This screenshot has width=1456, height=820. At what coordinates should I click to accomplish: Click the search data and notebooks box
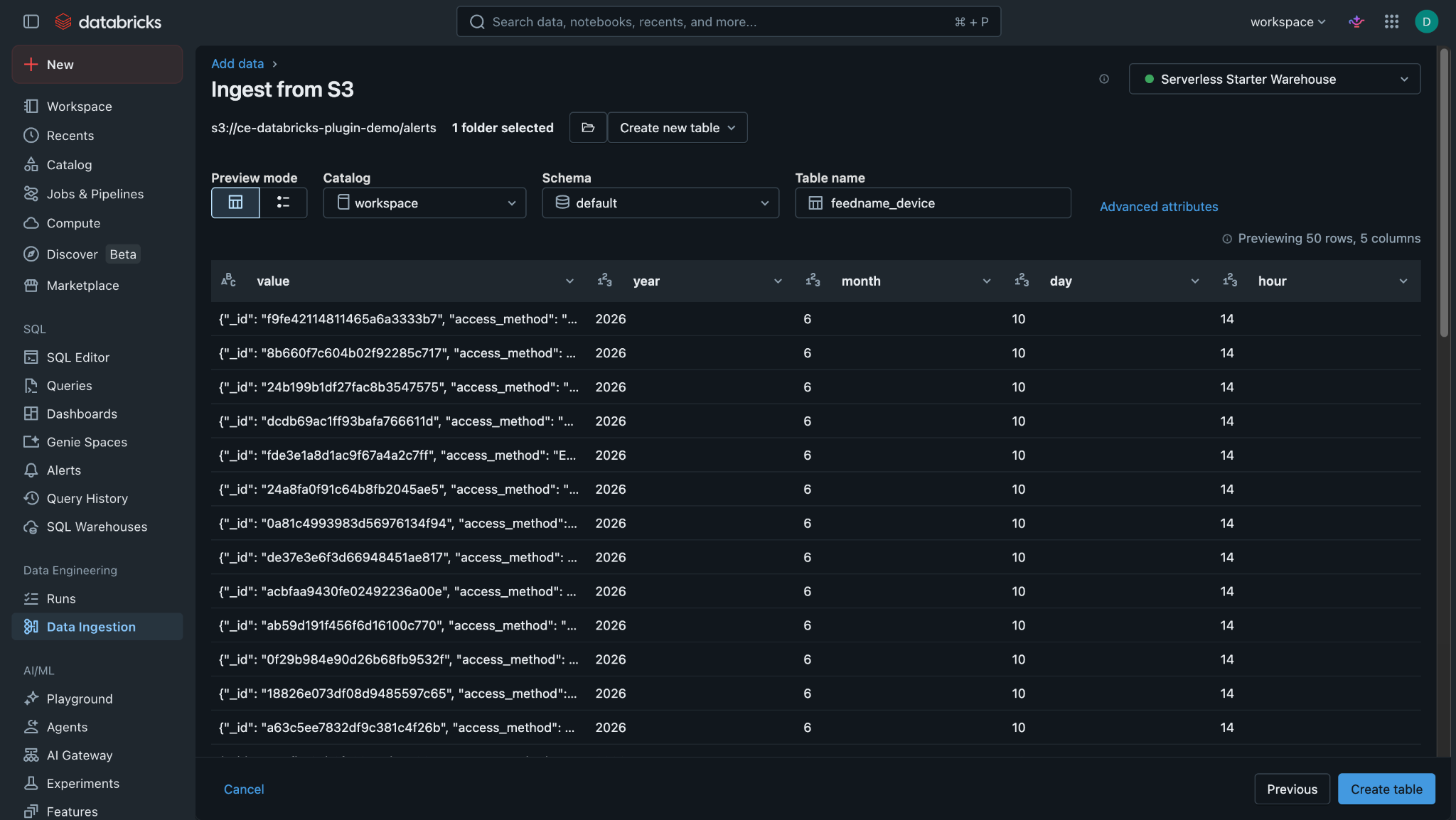point(729,21)
